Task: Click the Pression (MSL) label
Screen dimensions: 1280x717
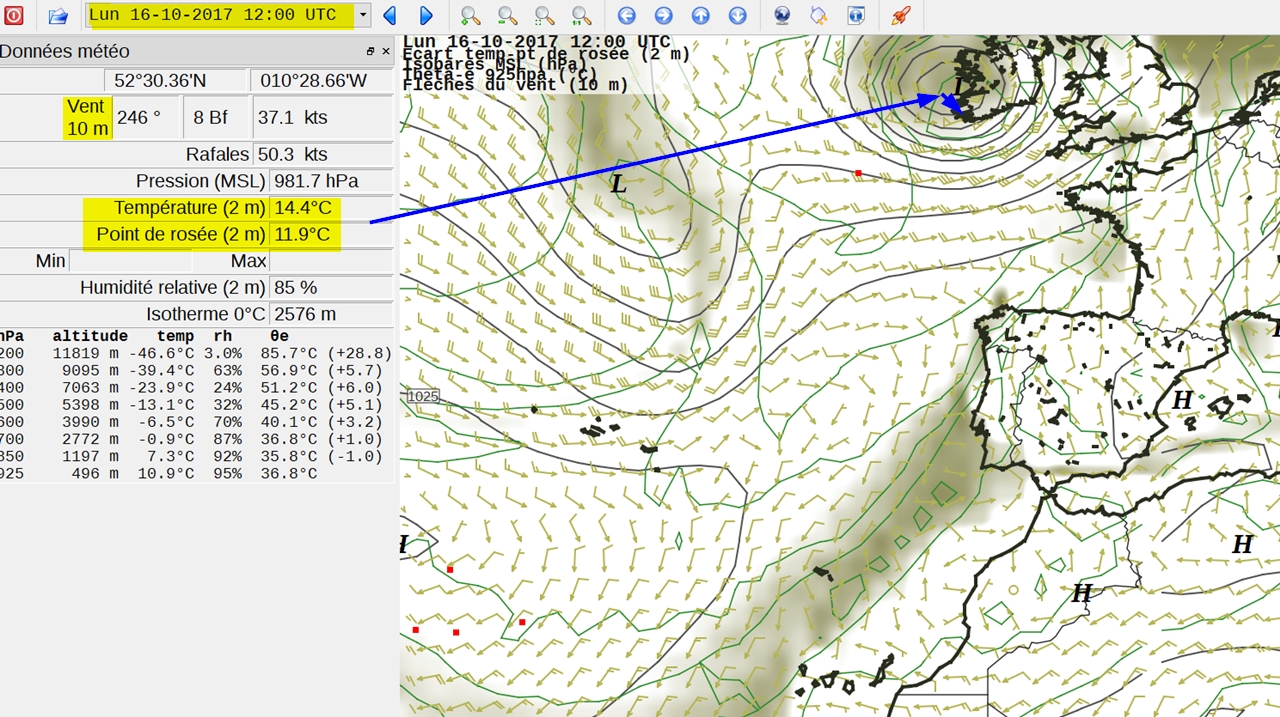Action: (200, 181)
